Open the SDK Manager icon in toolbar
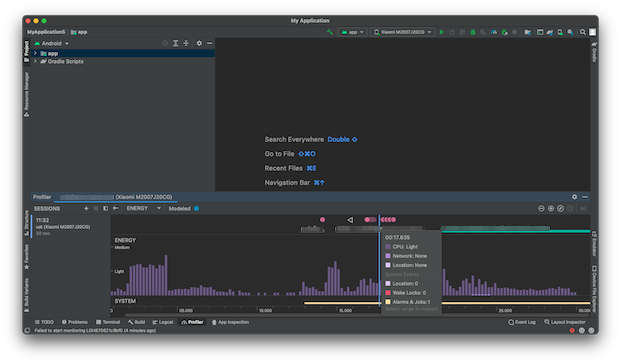The width and height of the screenshot is (621, 364). [x=570, y=32]
